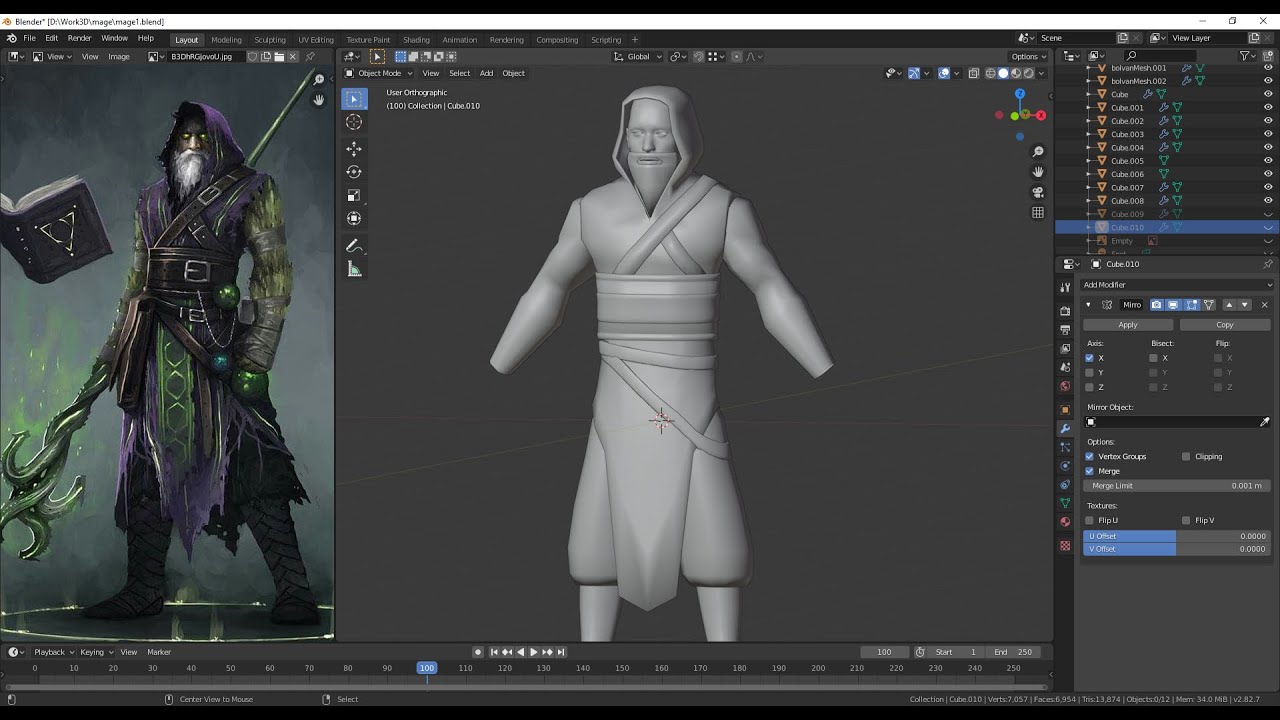Open the File menu
This screenshot has height=720, width=1280.
pyautogui.click(x=30, y=38)
